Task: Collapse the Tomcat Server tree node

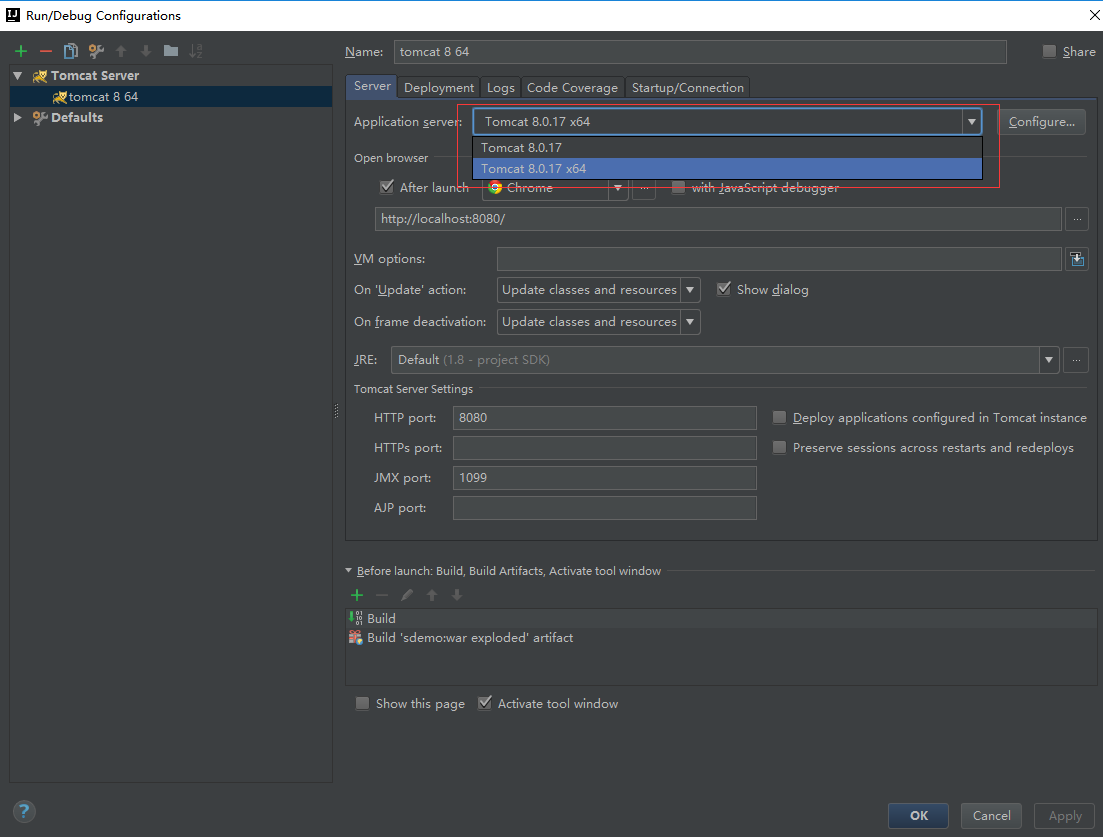Action: click(x=18, y=75)
